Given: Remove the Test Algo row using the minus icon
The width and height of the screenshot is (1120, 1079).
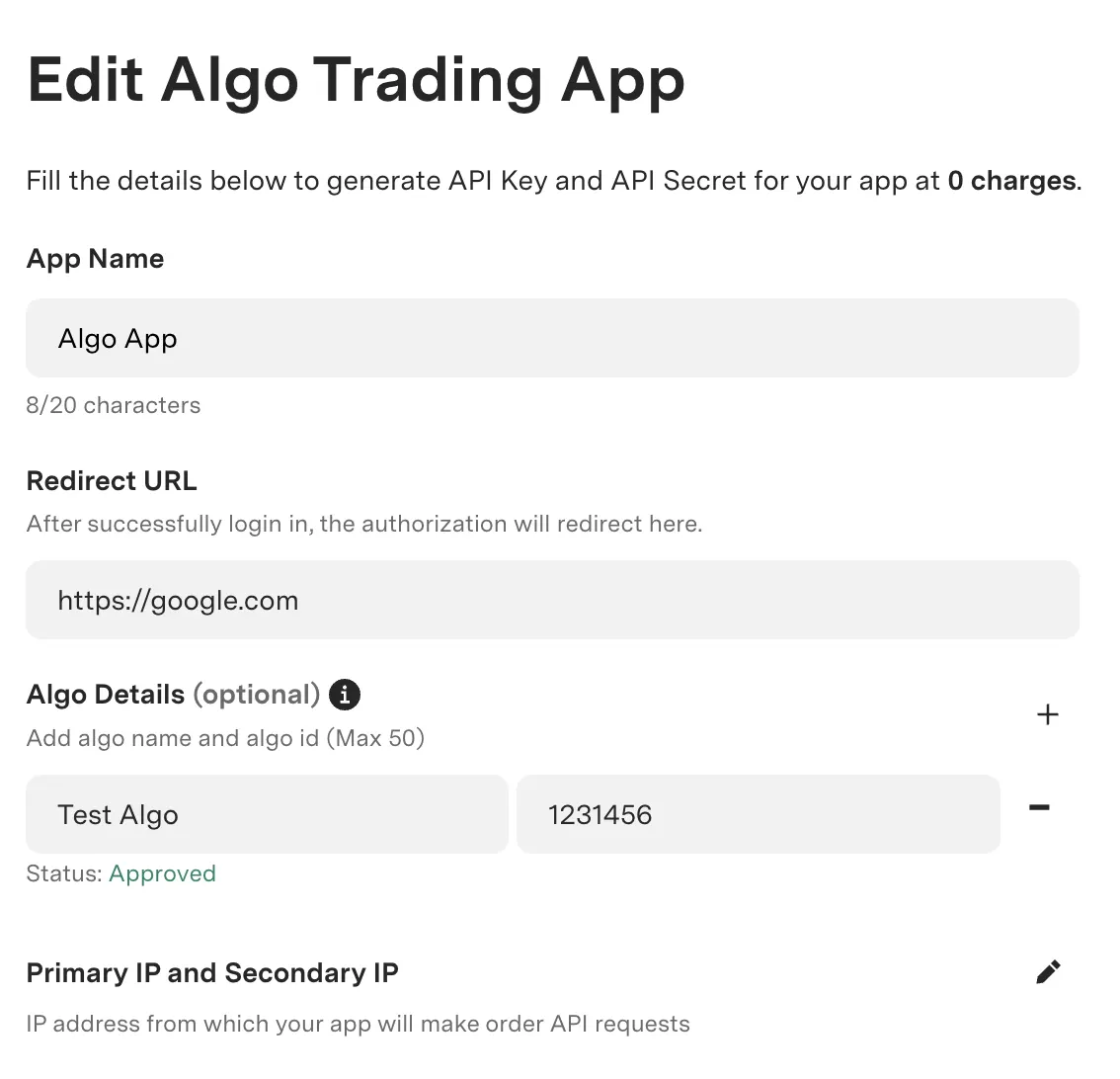Looking at the screenshot, I should tap(1038, 808).
